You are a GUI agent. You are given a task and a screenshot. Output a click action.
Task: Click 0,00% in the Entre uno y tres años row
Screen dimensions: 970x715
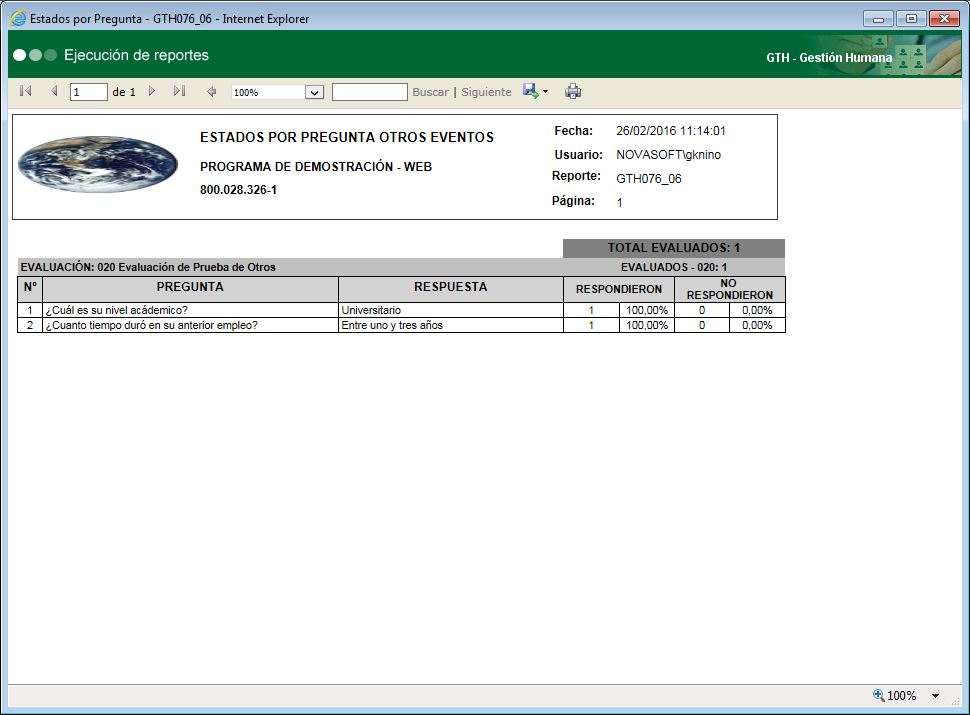(757, 325)
